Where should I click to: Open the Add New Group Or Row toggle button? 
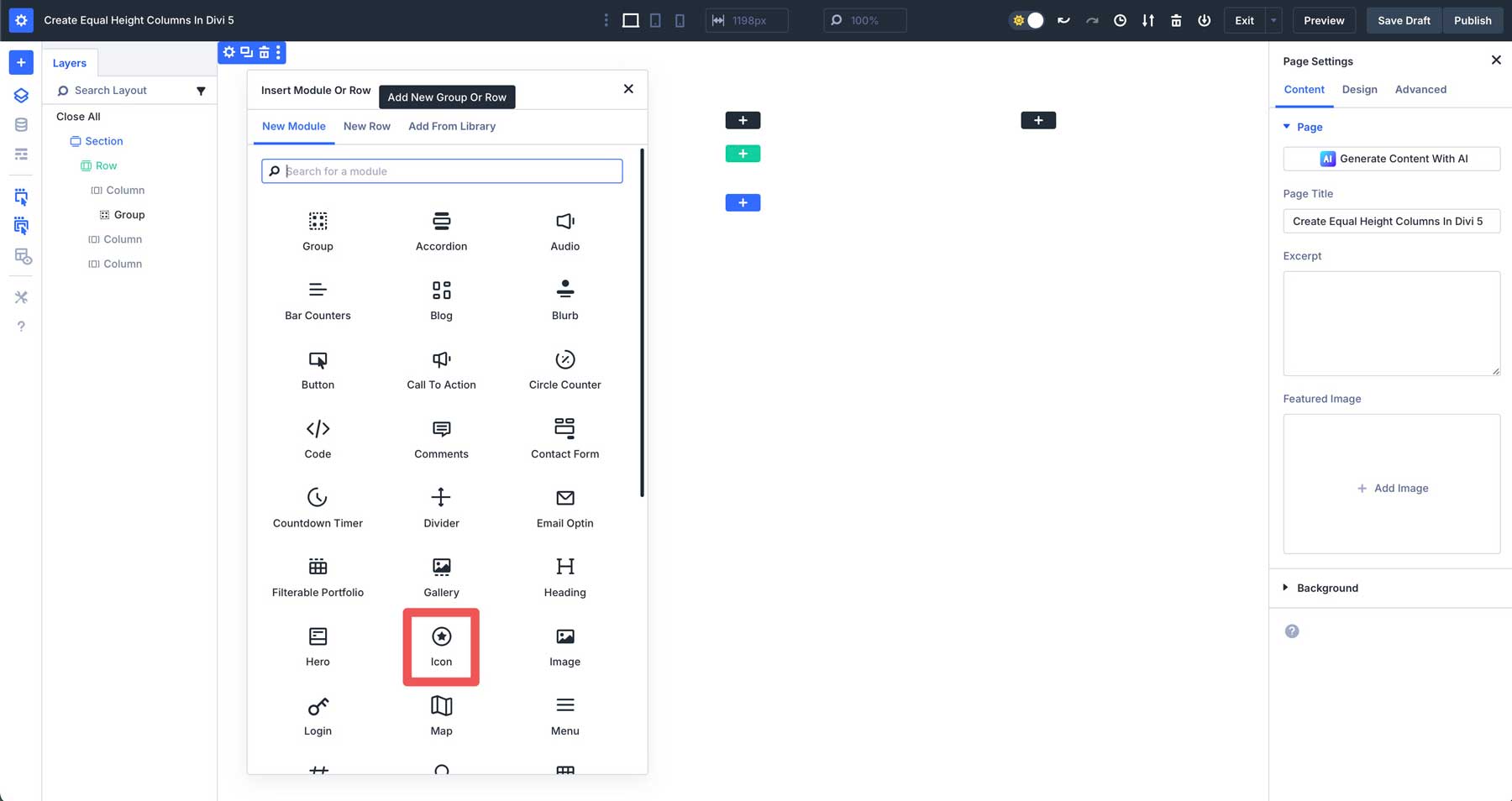coord(446,97)
